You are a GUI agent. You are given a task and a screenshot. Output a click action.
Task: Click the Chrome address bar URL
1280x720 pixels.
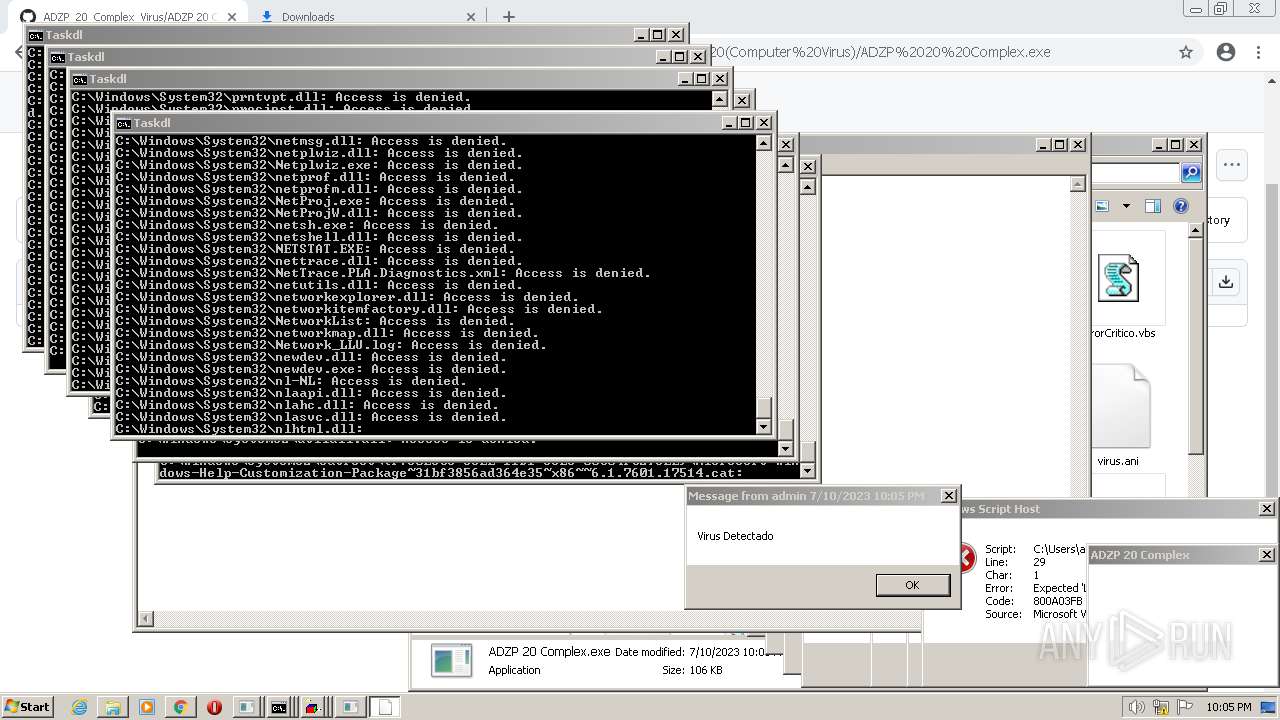[880, 52]
